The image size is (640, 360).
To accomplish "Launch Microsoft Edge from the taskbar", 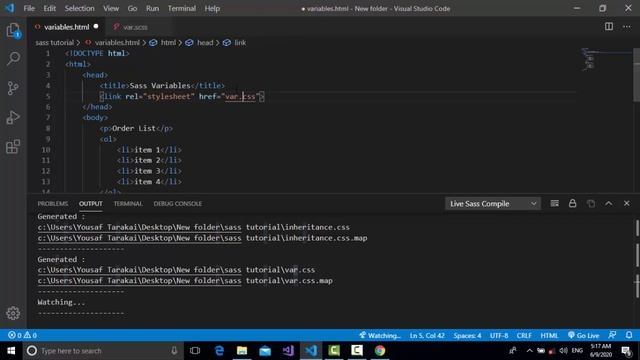I will tap(219, 351).
